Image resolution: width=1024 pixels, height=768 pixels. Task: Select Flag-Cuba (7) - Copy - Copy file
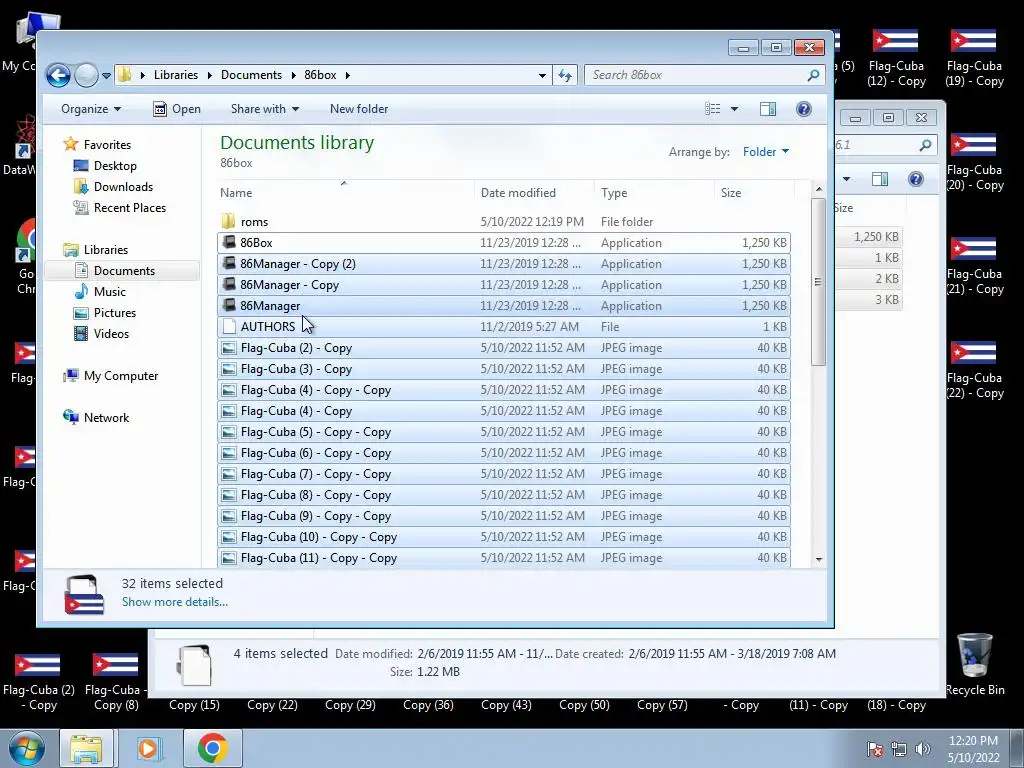(x=504, y=473)
